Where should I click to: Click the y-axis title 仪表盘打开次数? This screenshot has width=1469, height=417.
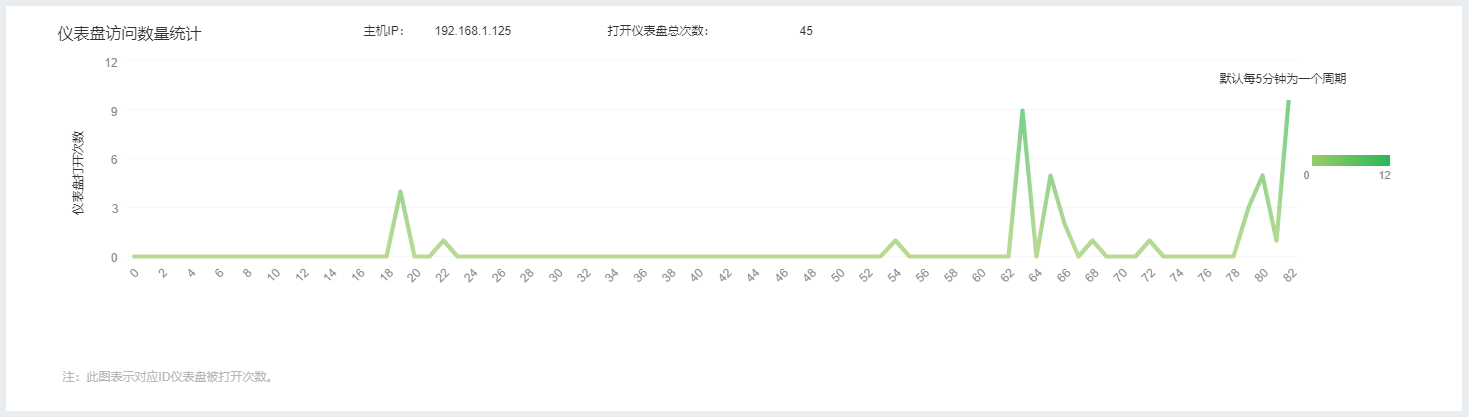click(78, 173)
